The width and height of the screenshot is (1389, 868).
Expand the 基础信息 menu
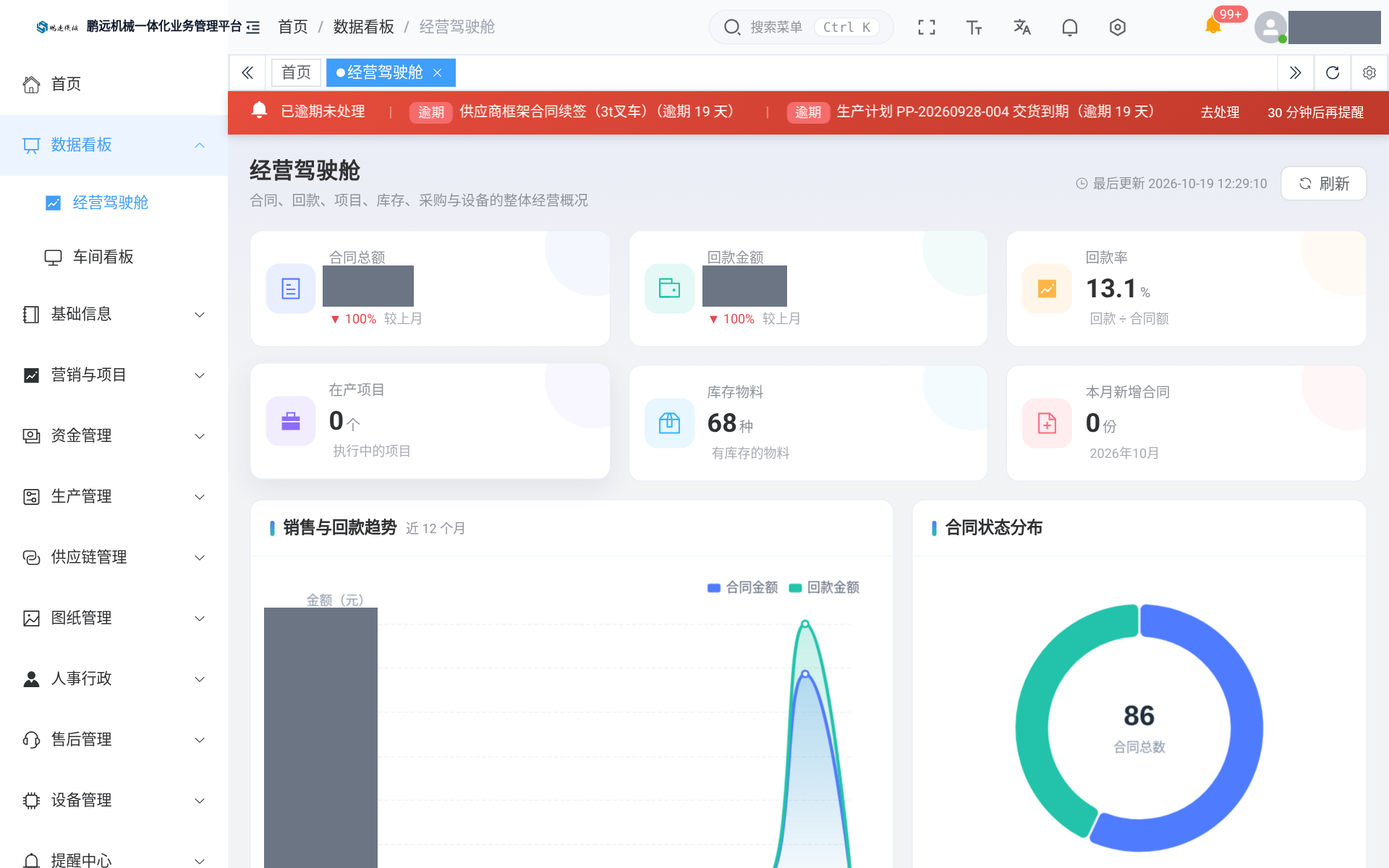[114, 314]
